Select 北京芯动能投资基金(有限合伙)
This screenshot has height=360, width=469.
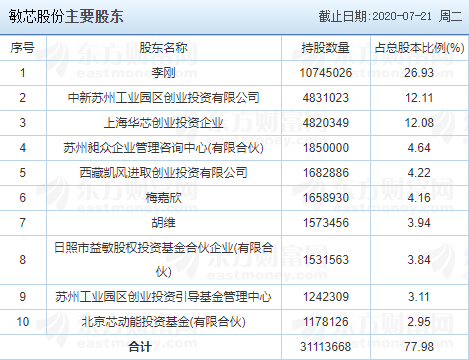(x=163, y=322)
